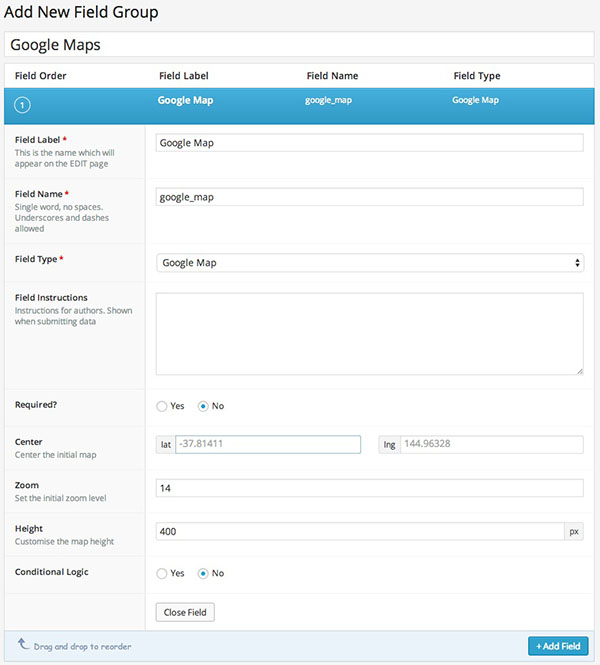Click the latitude center input field

point(267,444)
